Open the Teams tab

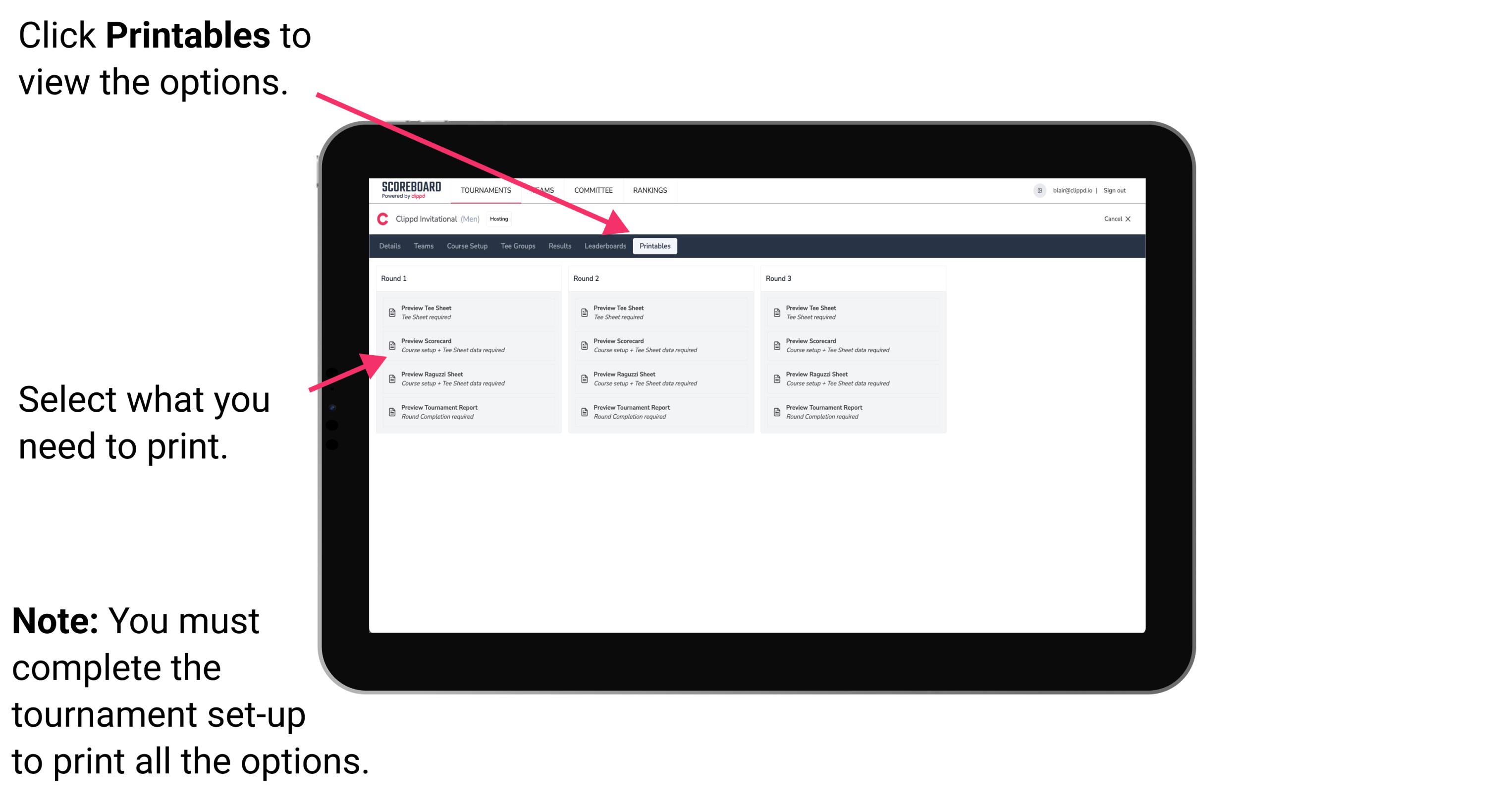tap(416, 246)
